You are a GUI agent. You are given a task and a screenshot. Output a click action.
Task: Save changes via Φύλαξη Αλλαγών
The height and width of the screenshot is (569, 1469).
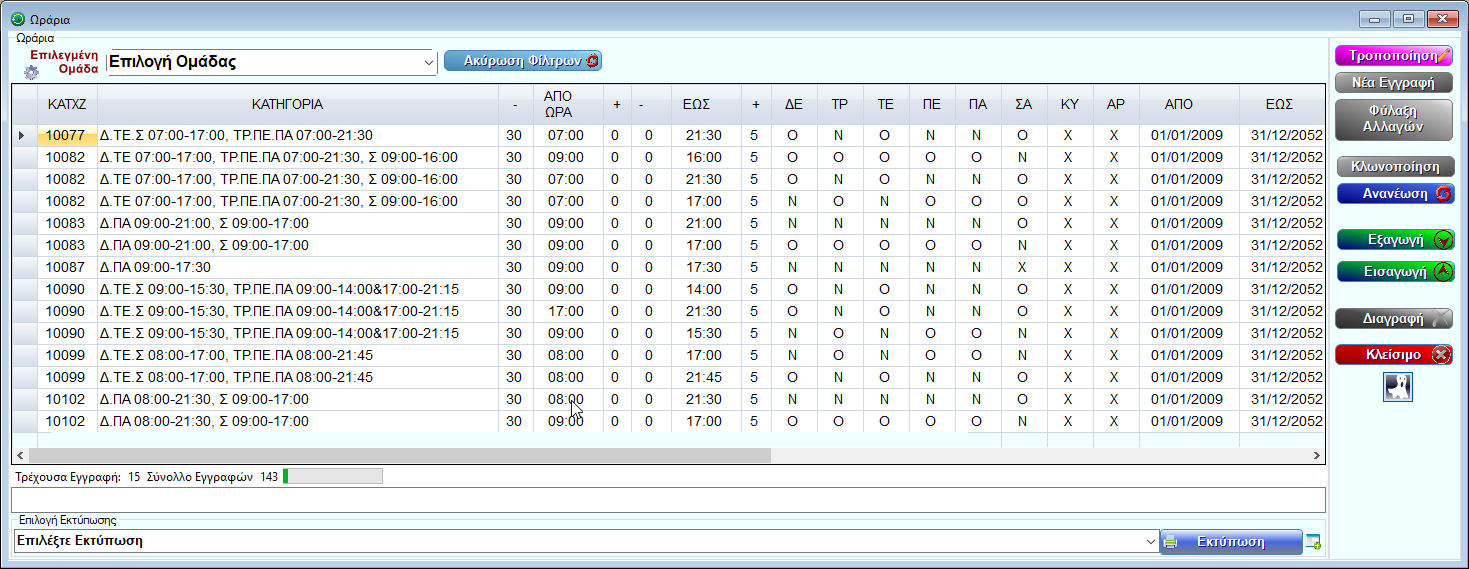pos(1394,119)
